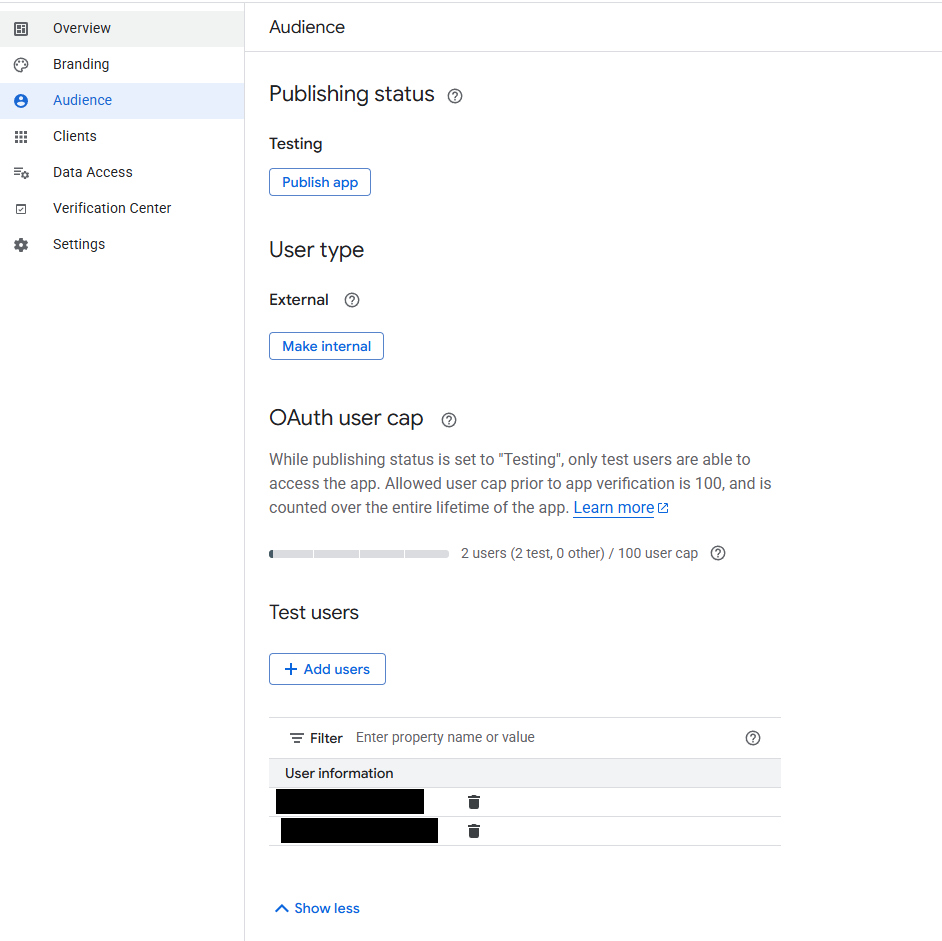
Task: Click the Testing status text
Action: (x=296, y=144)
